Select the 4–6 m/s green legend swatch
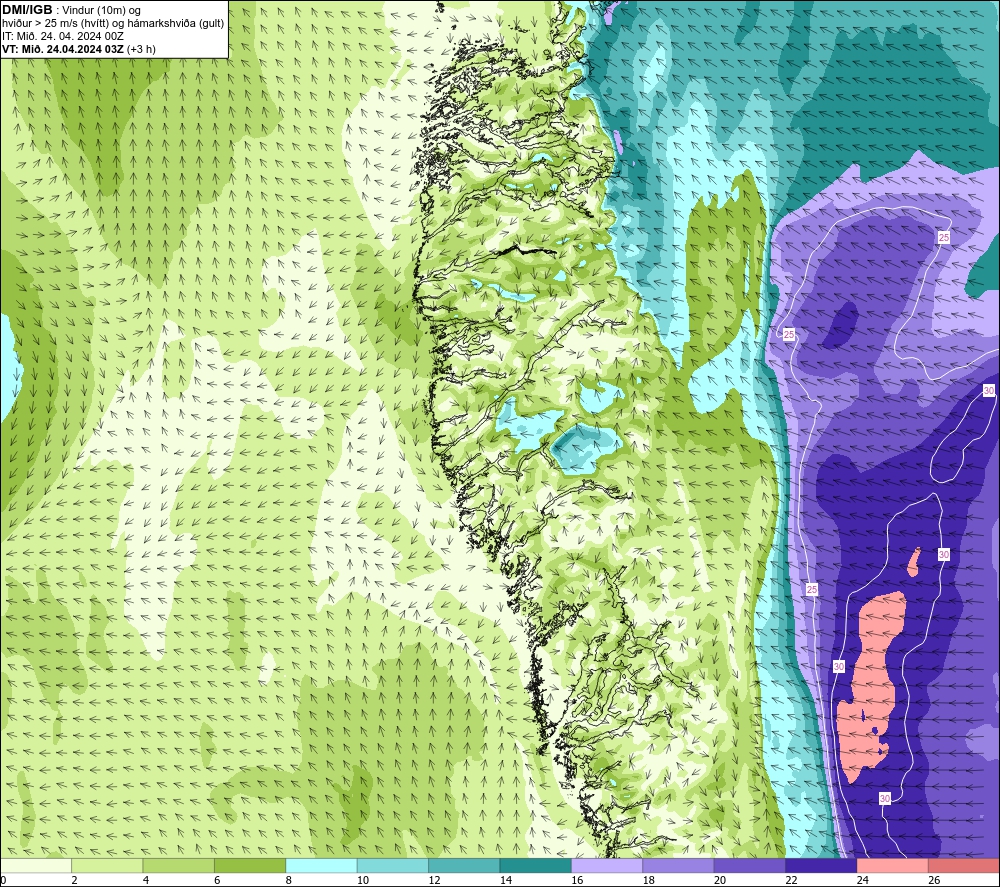 point(179,865)
